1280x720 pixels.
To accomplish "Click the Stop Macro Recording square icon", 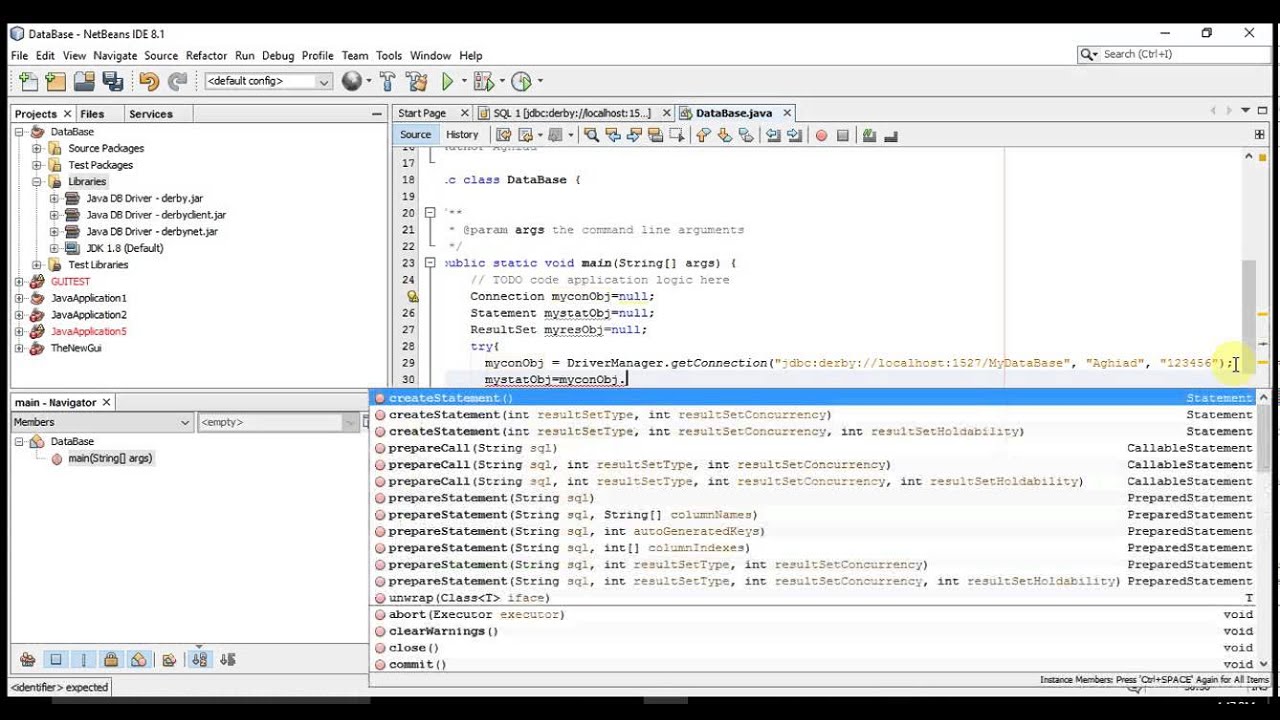I will coord(843,136).
